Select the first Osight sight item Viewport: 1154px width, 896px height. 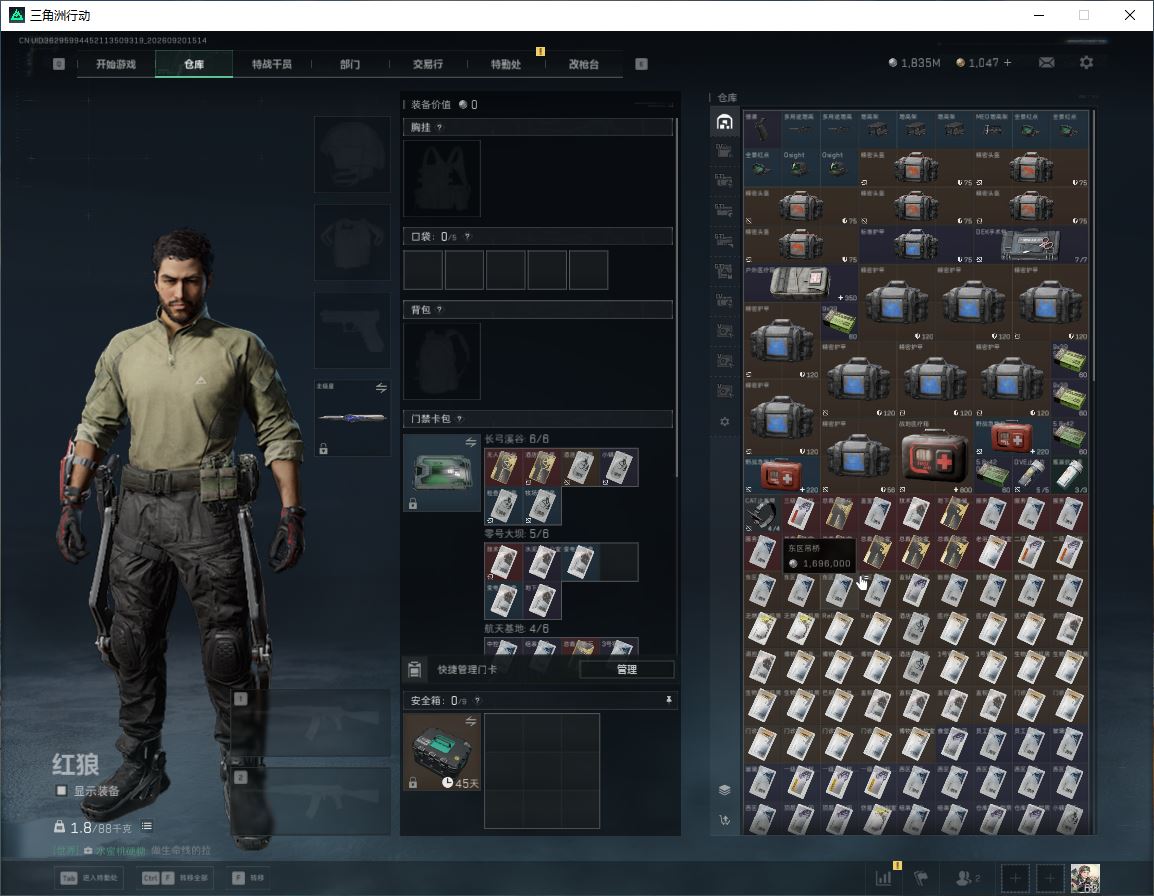pyautogui.click(x=800, y=168)
